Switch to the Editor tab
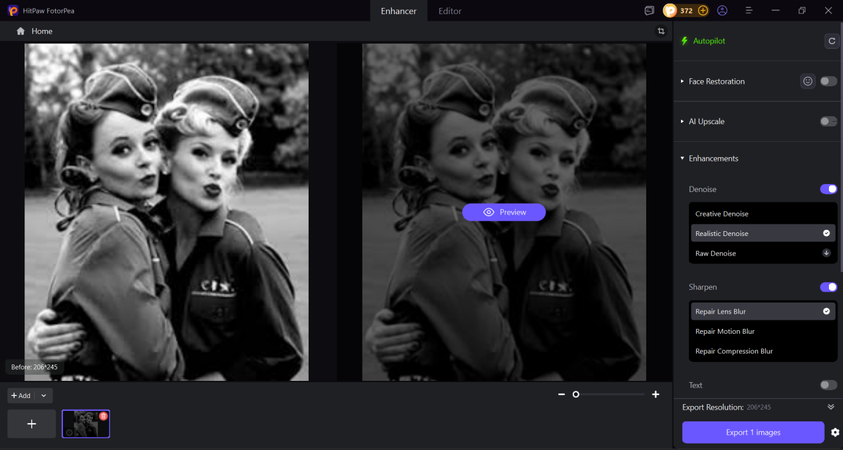Viewport: 843px width, 450px height. [450, 11]
